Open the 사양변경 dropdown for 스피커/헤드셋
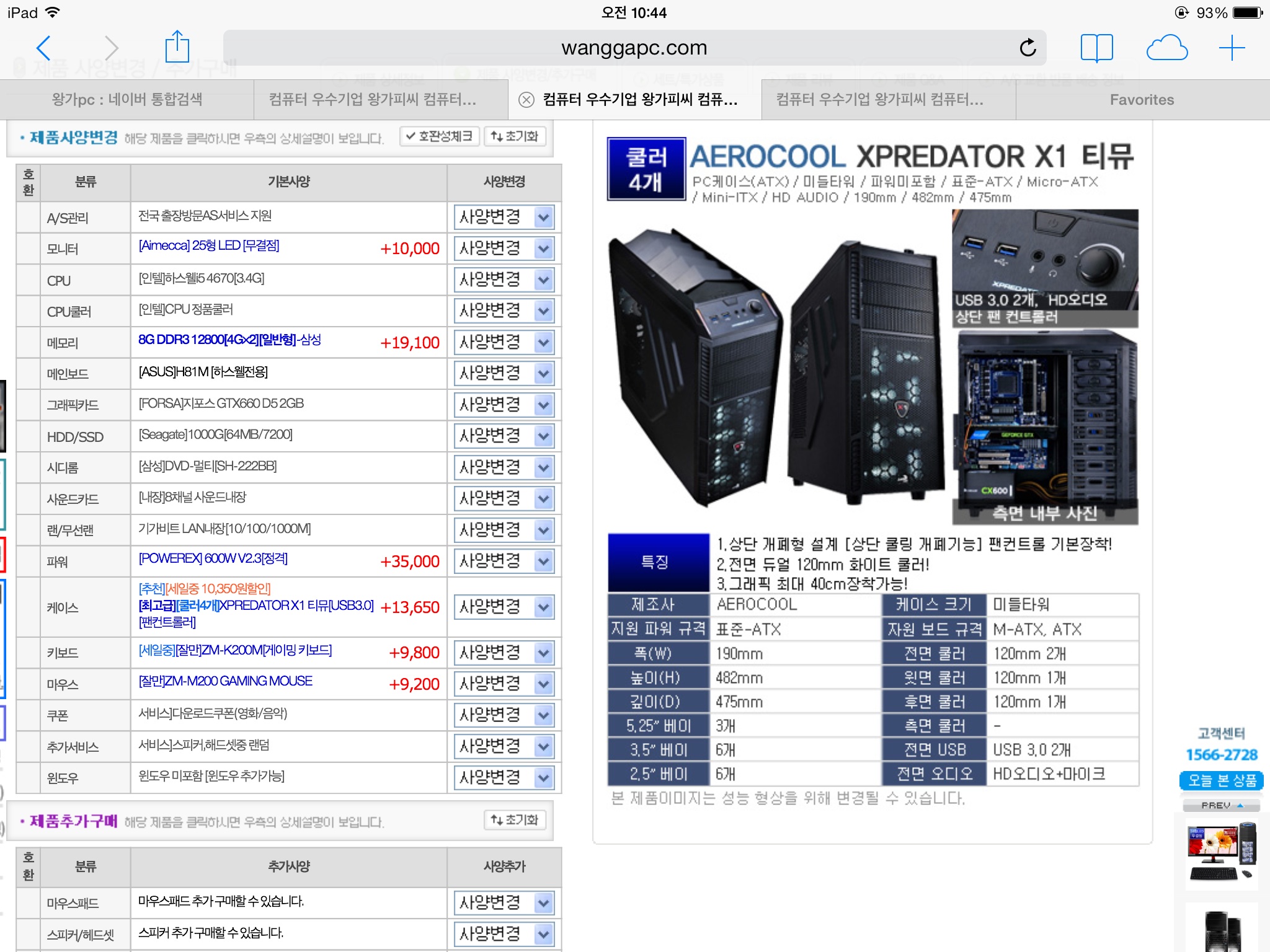The height and width of the screenshot is (952, 1270). [504, 934]
